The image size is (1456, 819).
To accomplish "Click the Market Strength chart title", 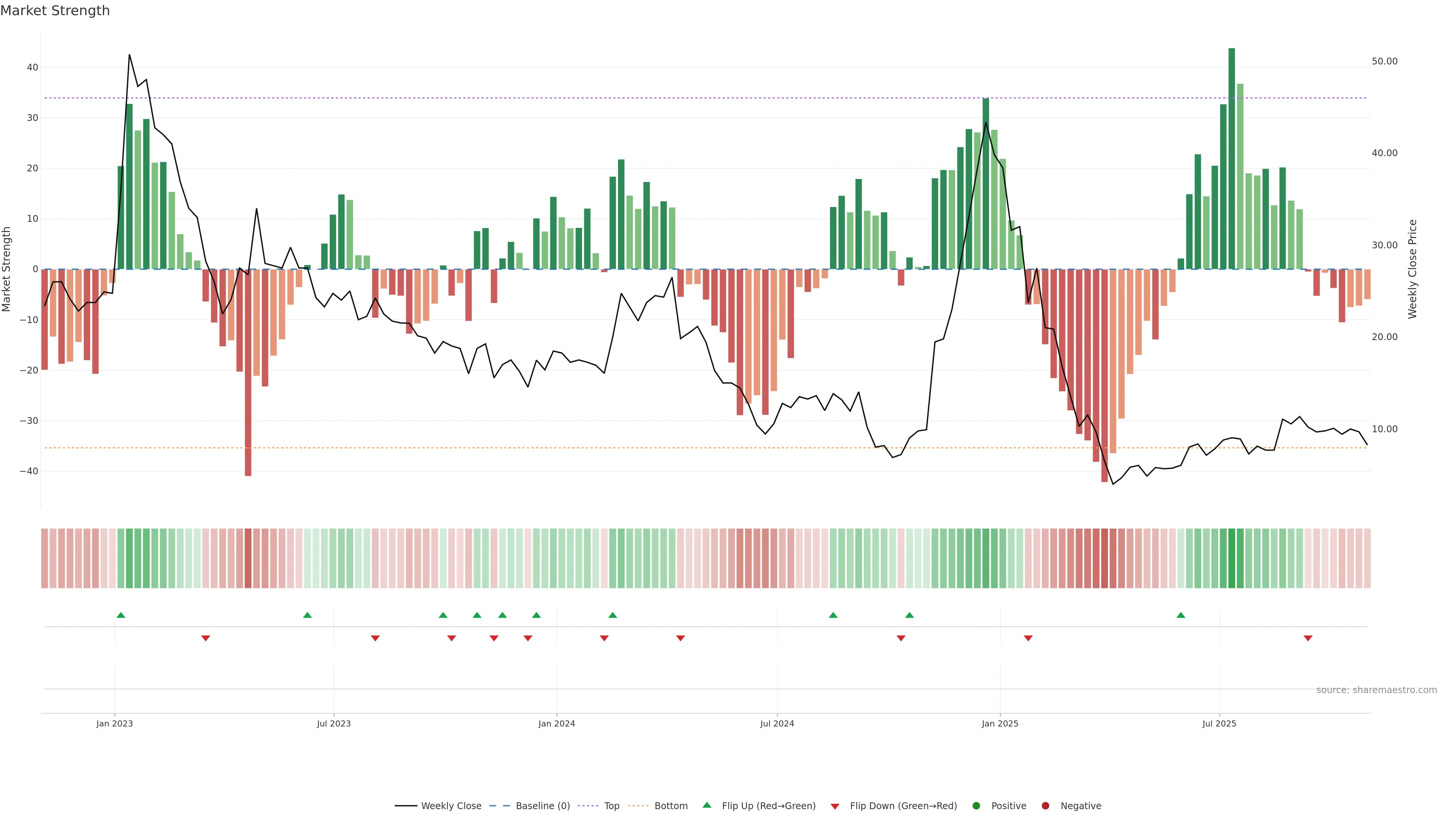I will 55,11.
